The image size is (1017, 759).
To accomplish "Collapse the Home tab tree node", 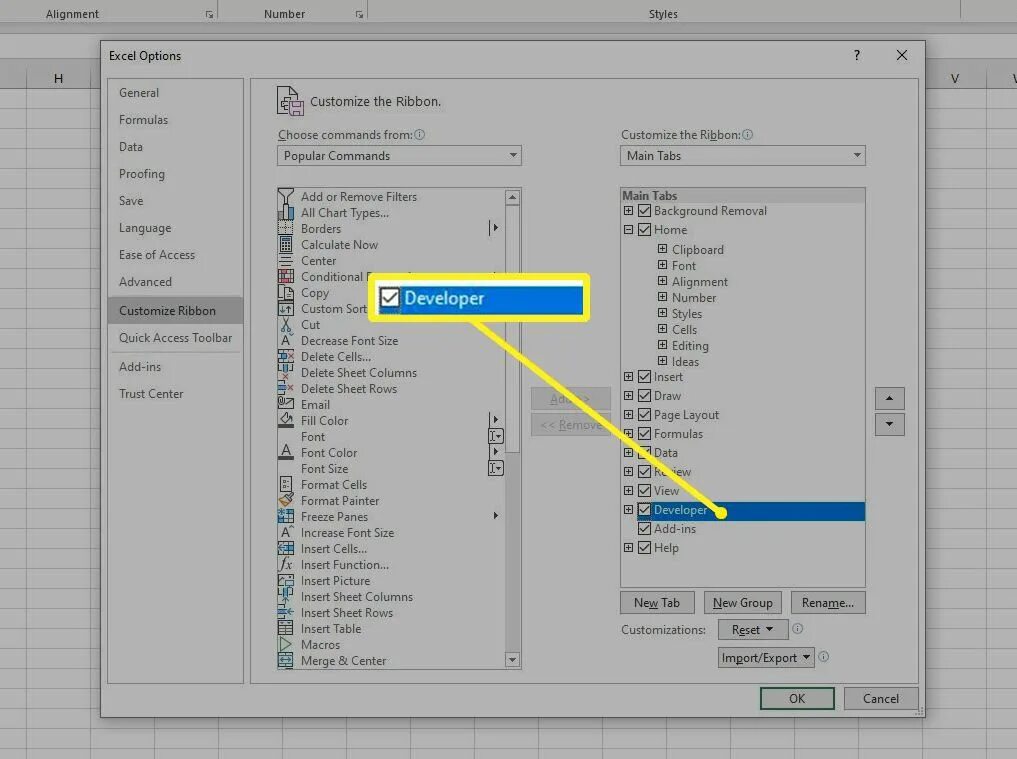I will [x=628, y=230].
